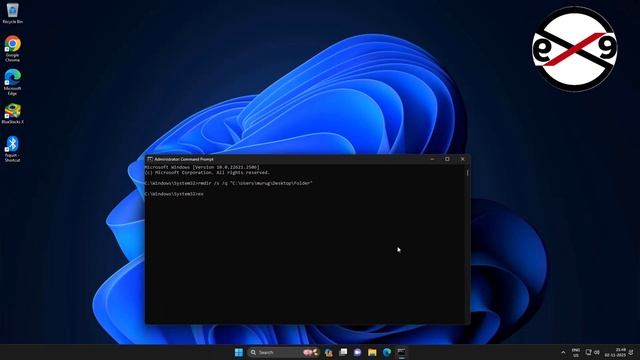The height and width of the screenshot is (360, 640).
Task: Click the rmdir command line text
Action: click(229, 183)
